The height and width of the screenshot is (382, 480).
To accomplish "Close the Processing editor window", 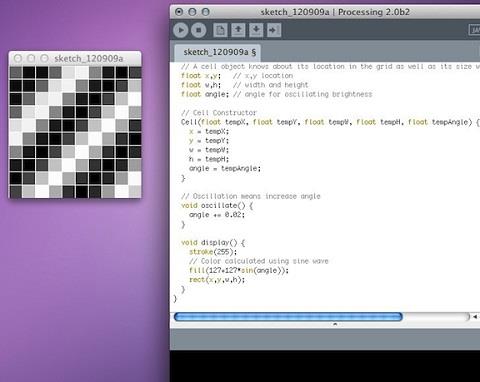I will point(179,12).
